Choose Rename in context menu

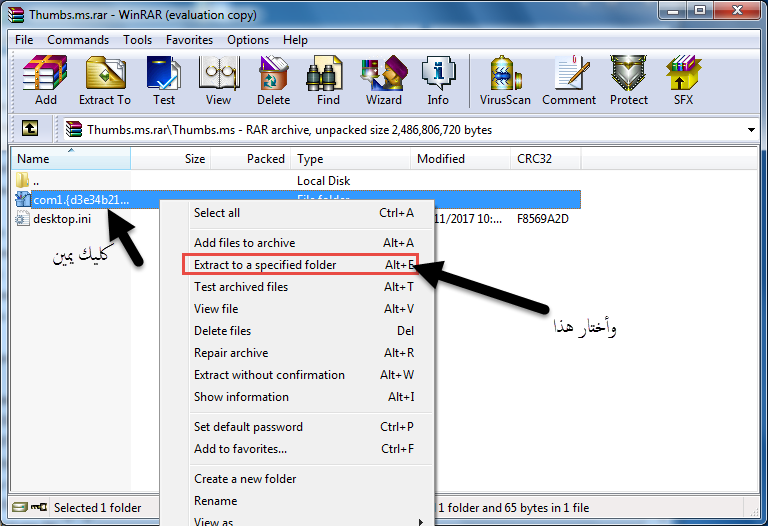[x=304, y=501]
